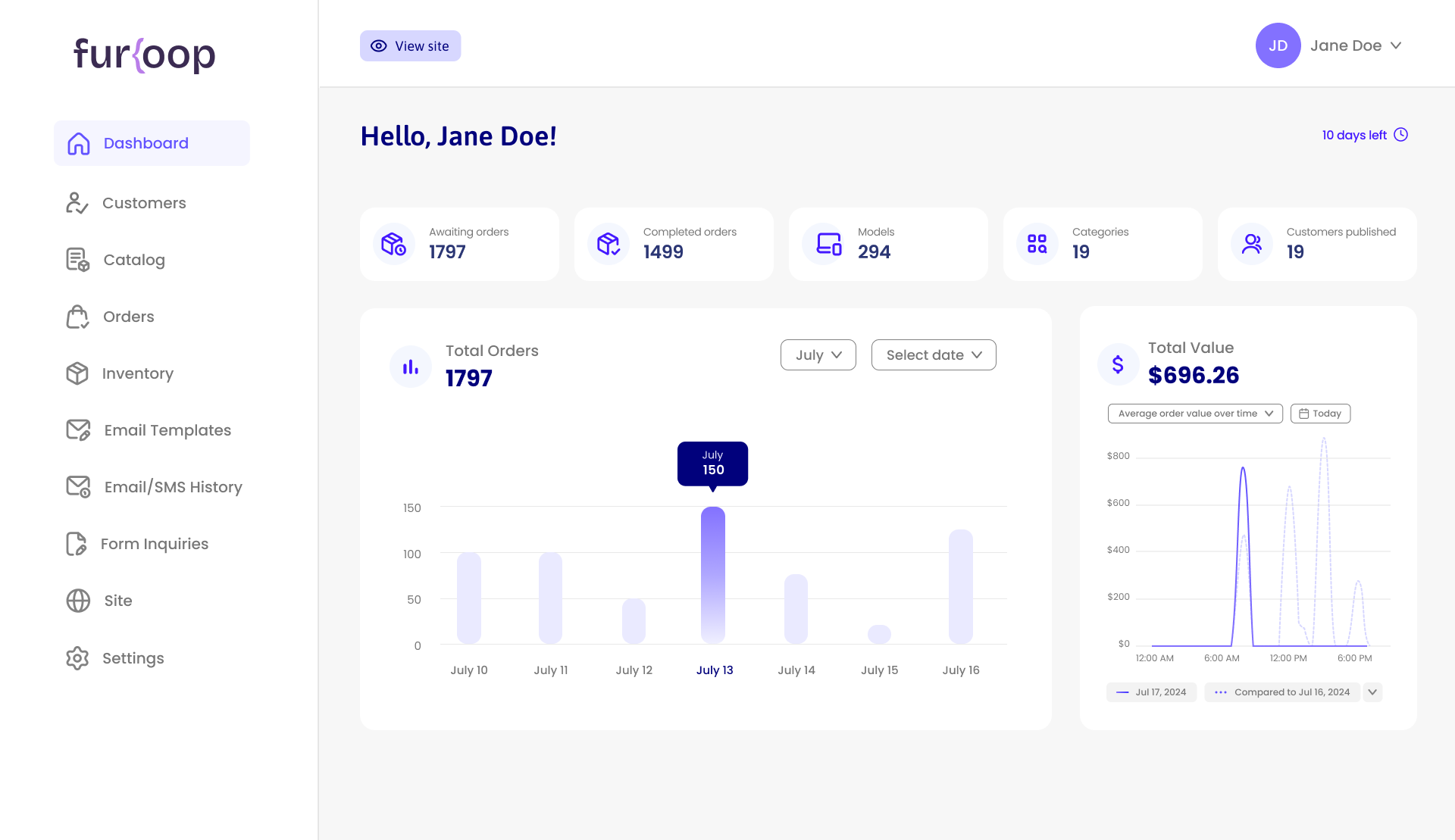Click the Total Orders bar chart icon
1455x840 pixels.
(x=411, y=367)
